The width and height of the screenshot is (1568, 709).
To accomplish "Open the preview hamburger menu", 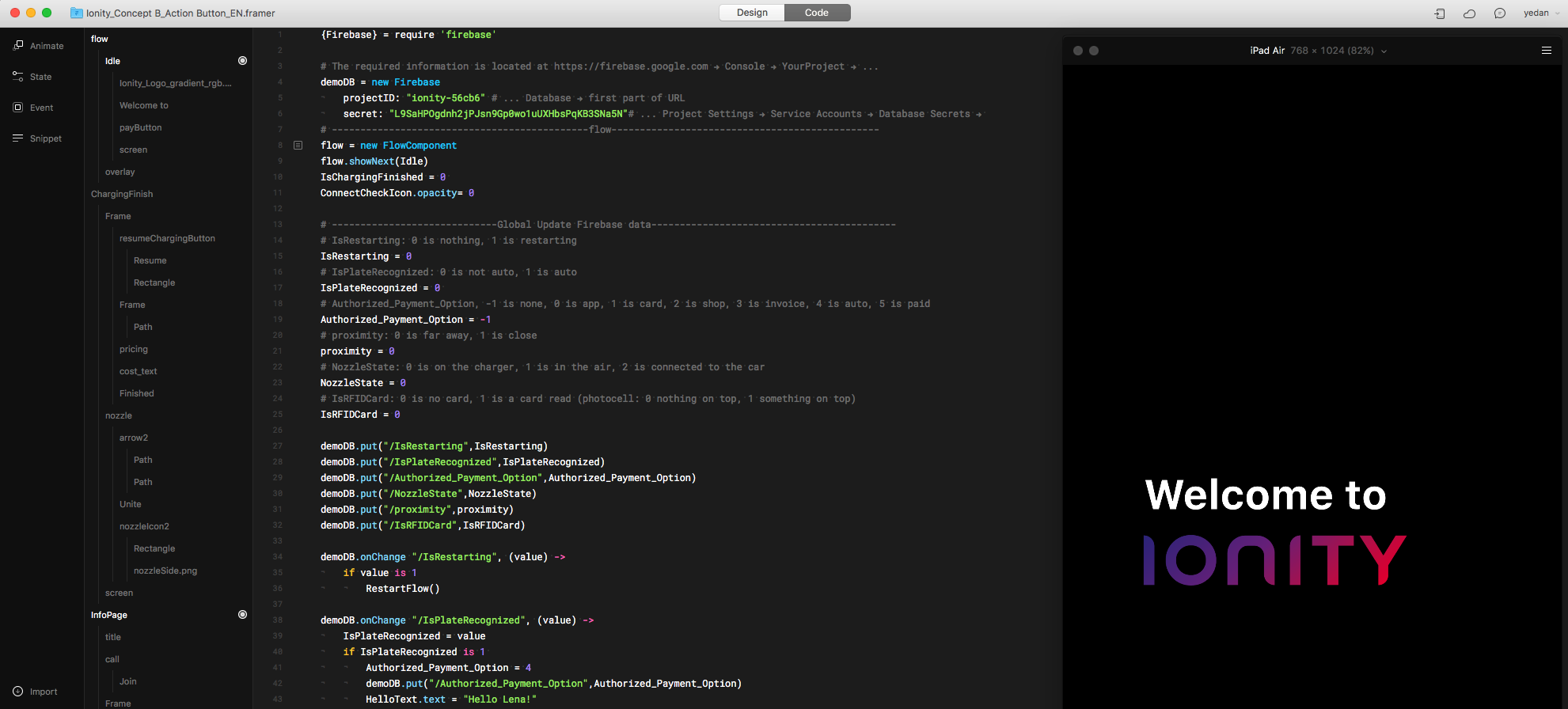I will coord(1547,50).
